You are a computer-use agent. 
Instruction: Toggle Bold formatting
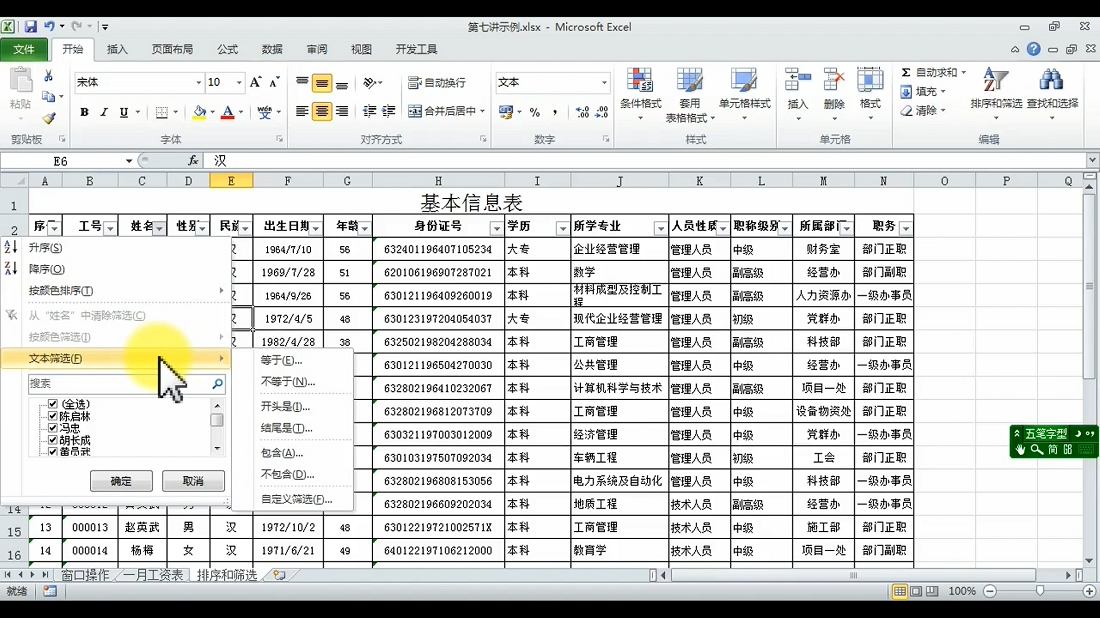click(84, 112)
